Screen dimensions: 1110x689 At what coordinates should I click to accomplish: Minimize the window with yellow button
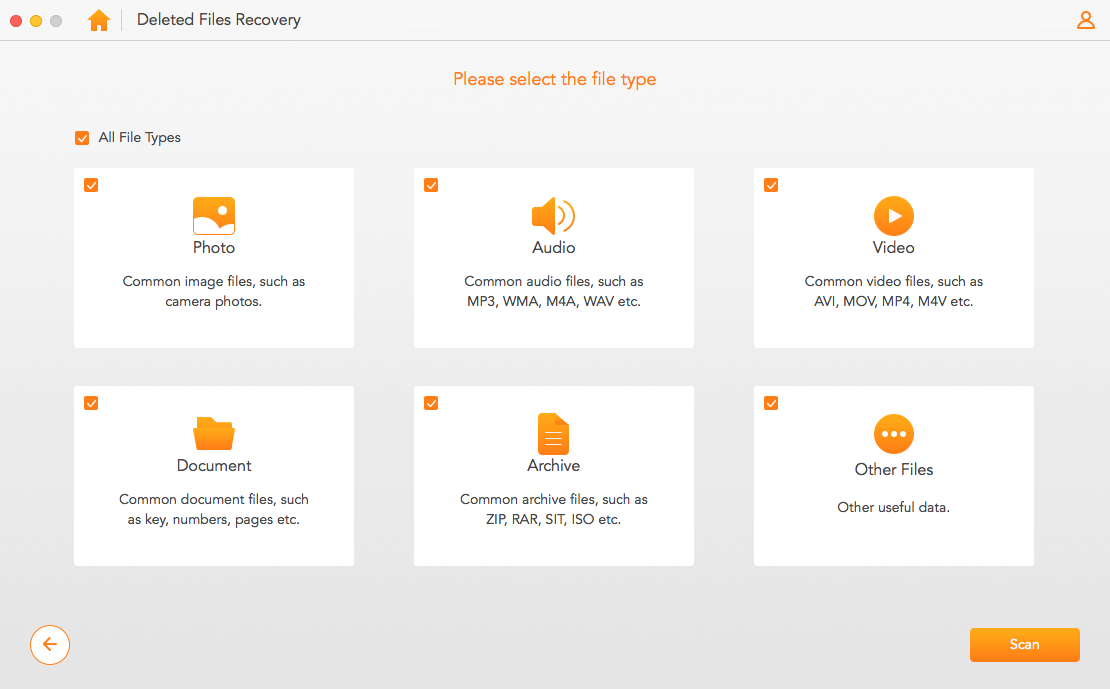click(36, 21)
